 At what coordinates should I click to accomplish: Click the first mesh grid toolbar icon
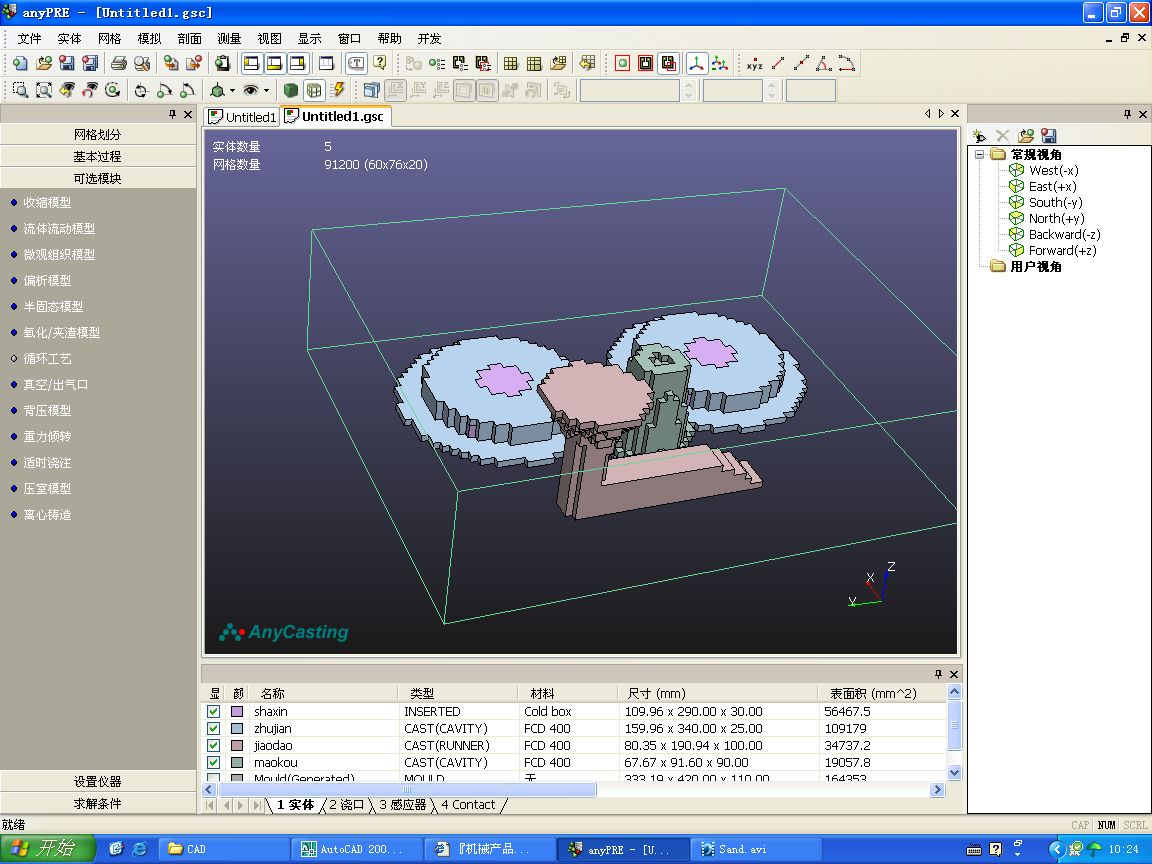pos(511,63)
